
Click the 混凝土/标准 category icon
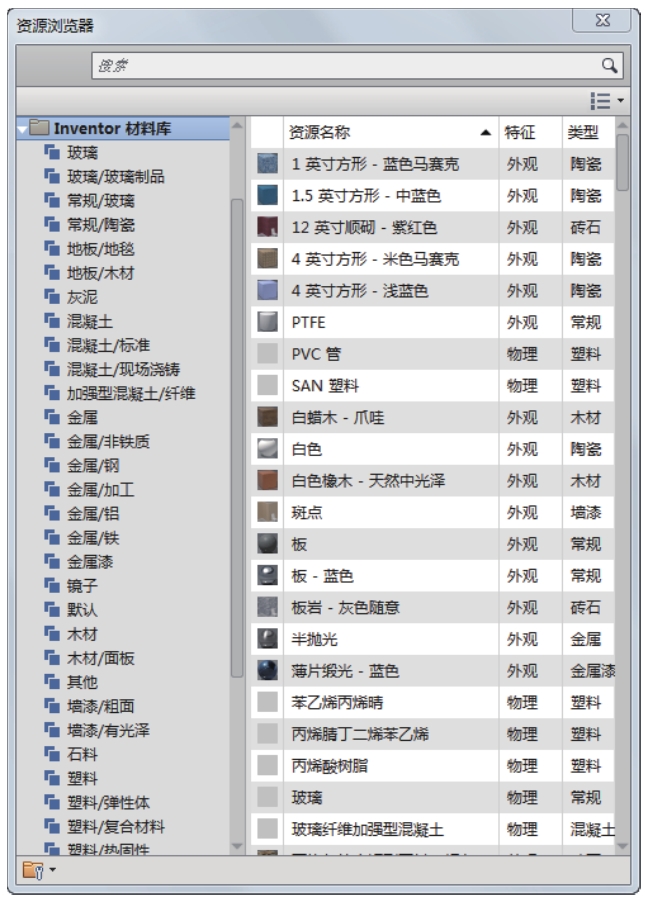52,345
